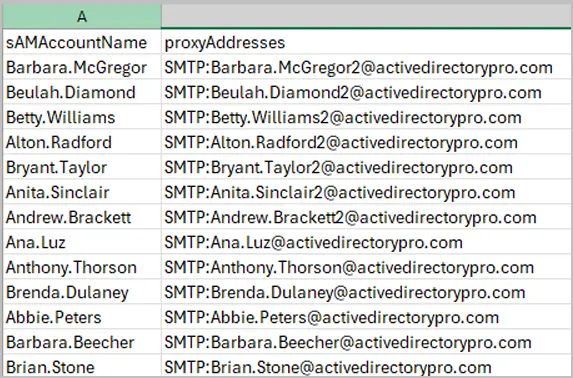Click the Betty.Williams account name cell
This screenshot has width=573, height=378.
point(82,116)
